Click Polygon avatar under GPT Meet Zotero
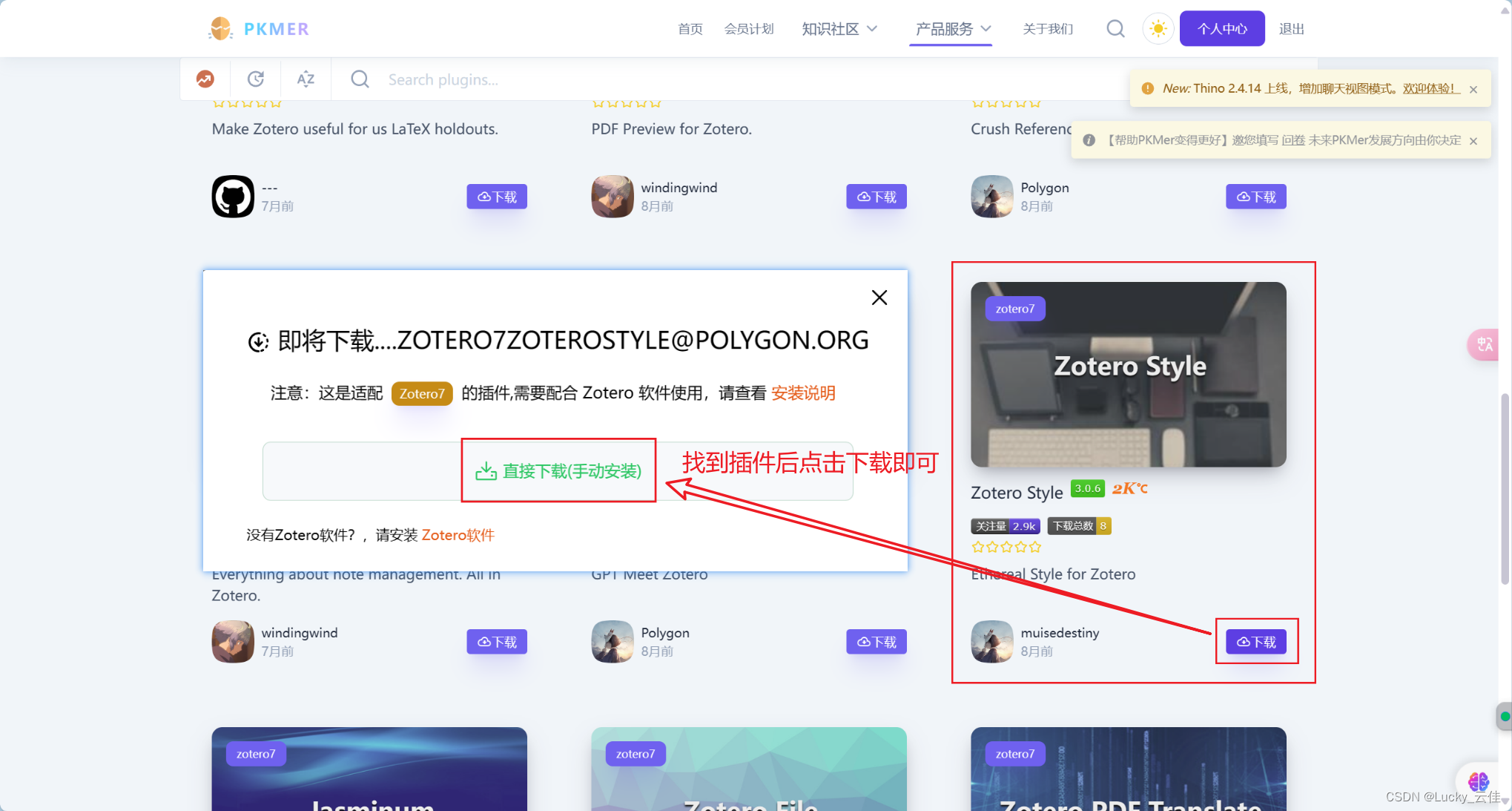 pos(613,642)
